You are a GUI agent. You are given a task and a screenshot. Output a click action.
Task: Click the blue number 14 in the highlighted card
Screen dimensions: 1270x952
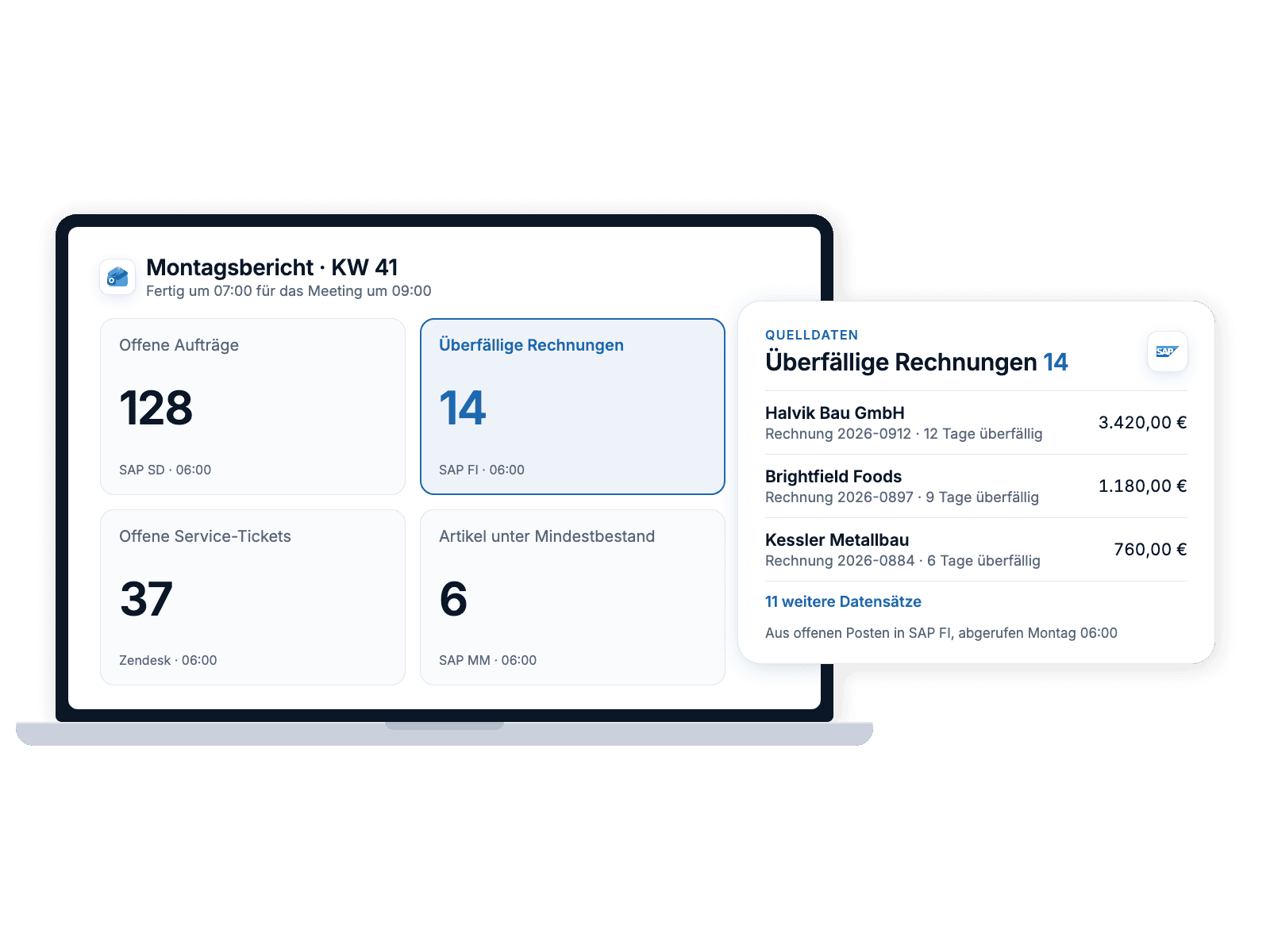point(463,408)
